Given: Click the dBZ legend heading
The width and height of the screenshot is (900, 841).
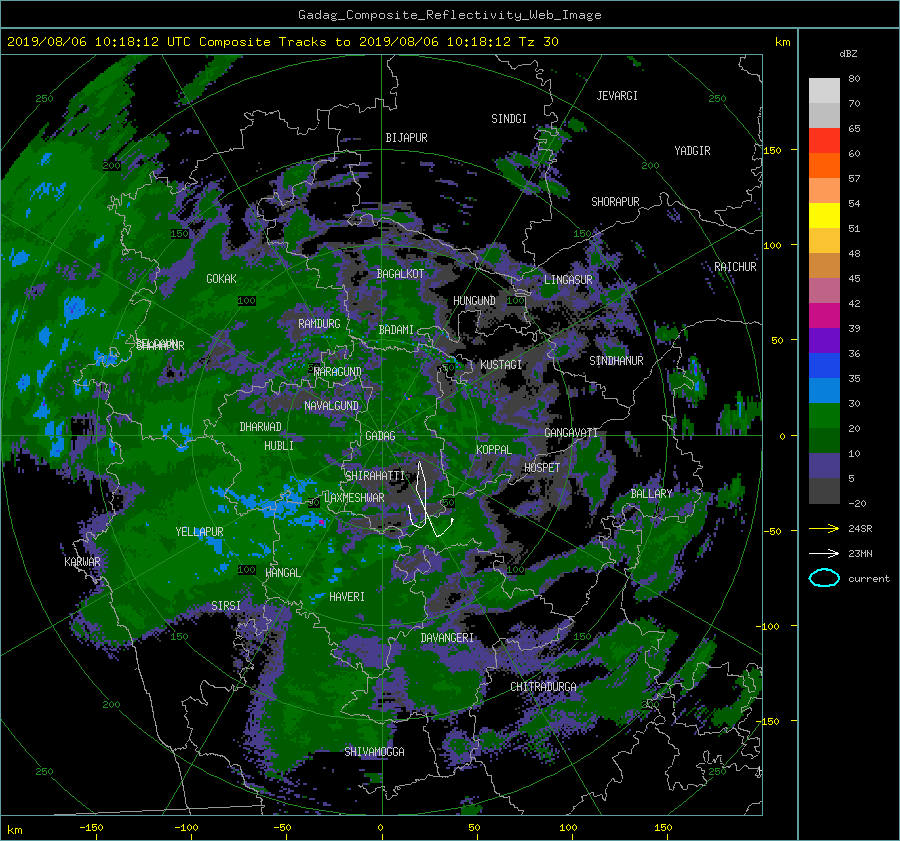Looking at the screenshot, I should click(x=848, y=54).
